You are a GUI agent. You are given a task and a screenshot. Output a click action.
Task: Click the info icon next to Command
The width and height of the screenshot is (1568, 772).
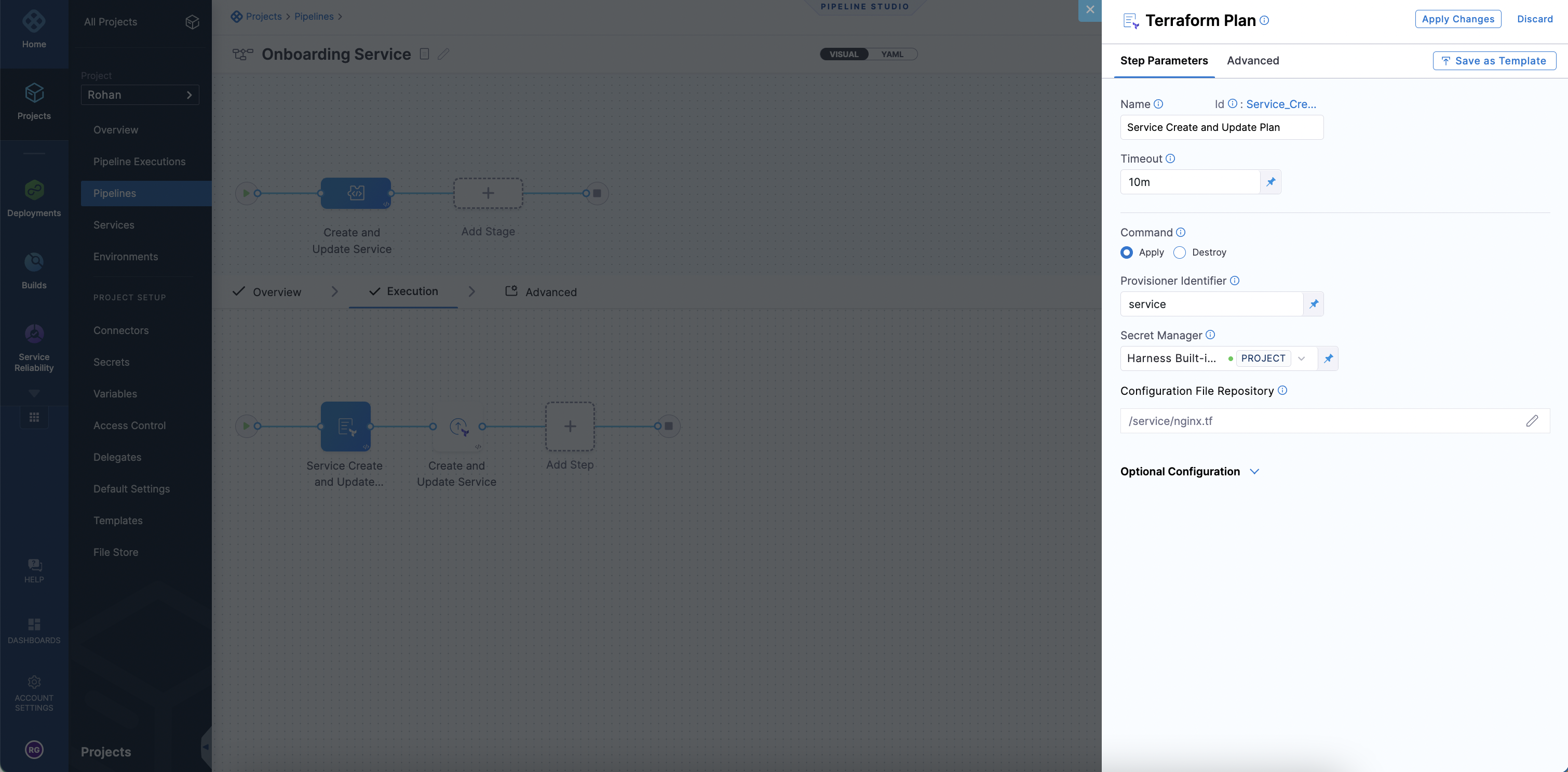pyautogui.click(x=1181, y=232)
